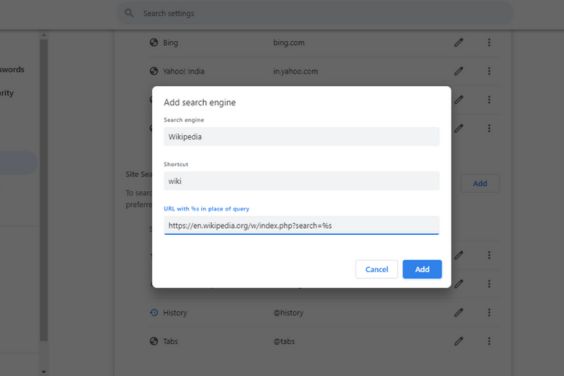564x376 pixels.
Task: Select the Bing search engine entry
Action: pos(170,43)
